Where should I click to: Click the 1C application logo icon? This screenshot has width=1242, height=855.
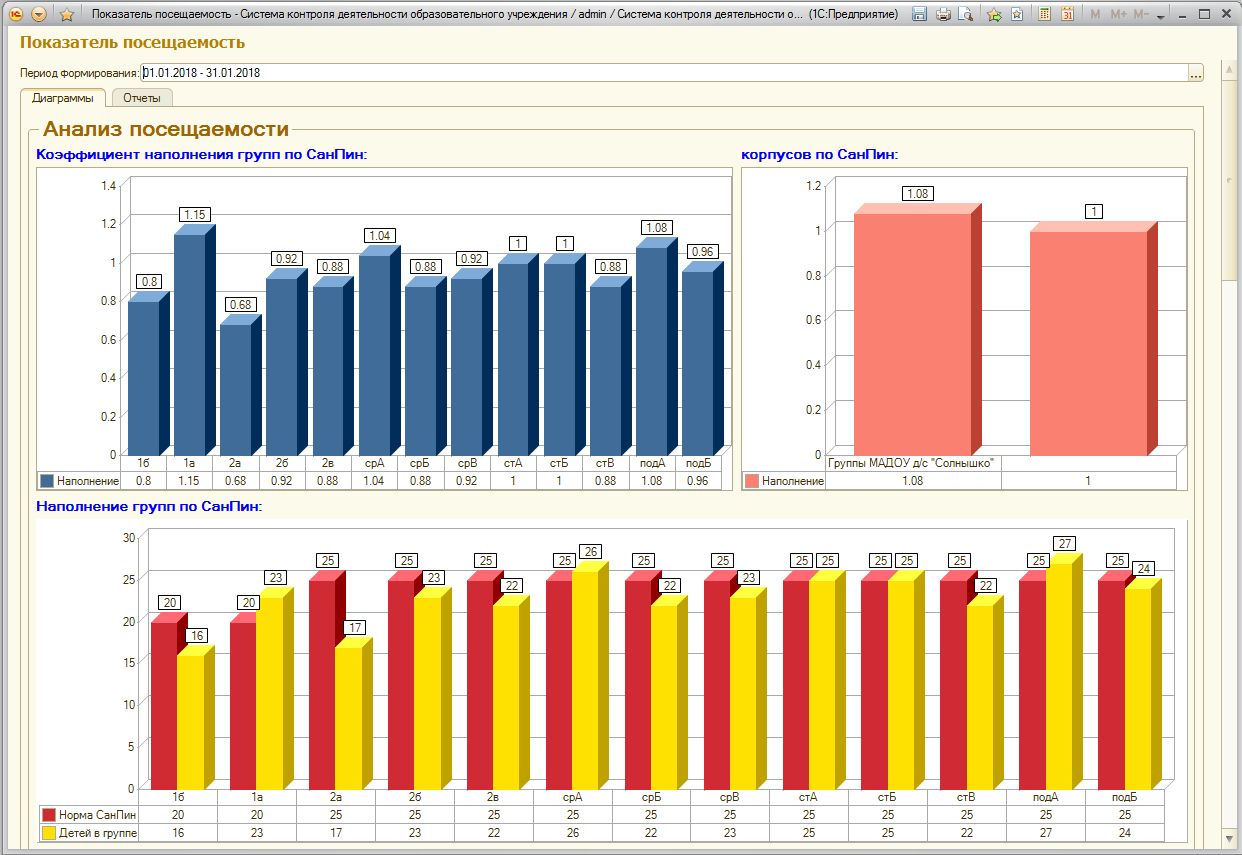16,14
